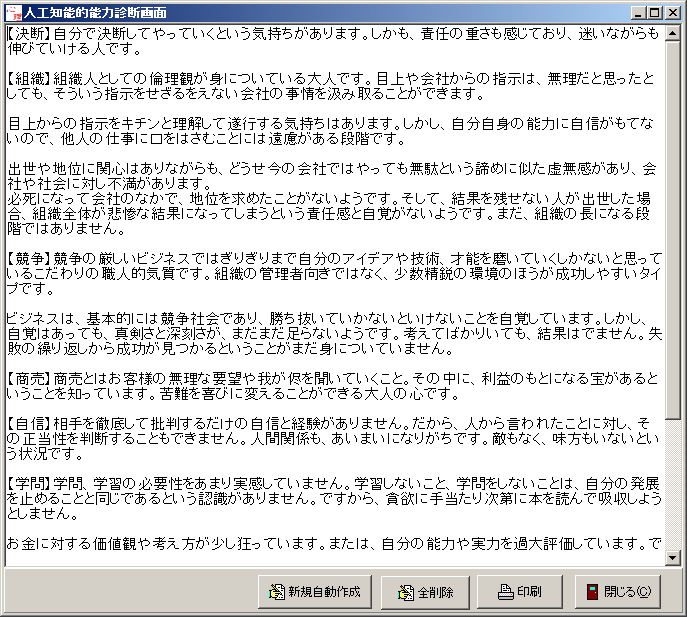Click the line starting with 目上からの指示をキチンと

coord(331,124)
